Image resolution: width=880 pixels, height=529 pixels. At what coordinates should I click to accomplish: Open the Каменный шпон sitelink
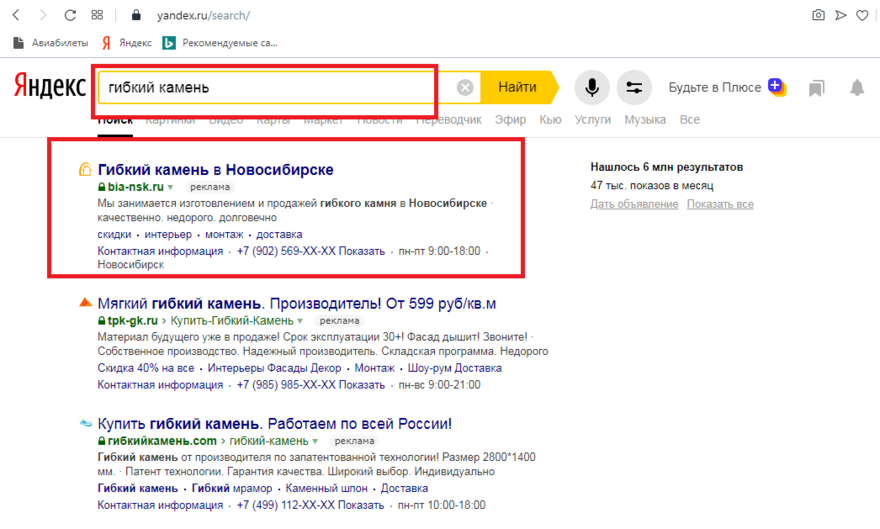[327, 488]
